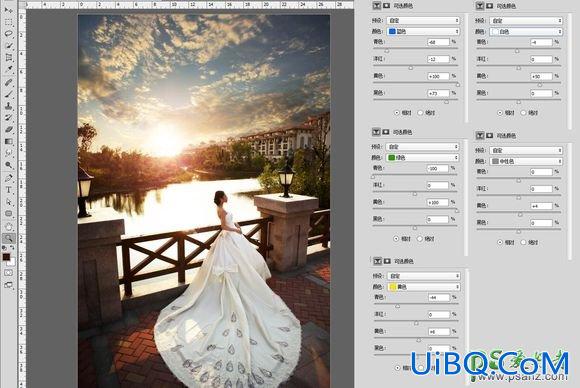
Task: Select Relative method in White panel
Action: [500, 112]
